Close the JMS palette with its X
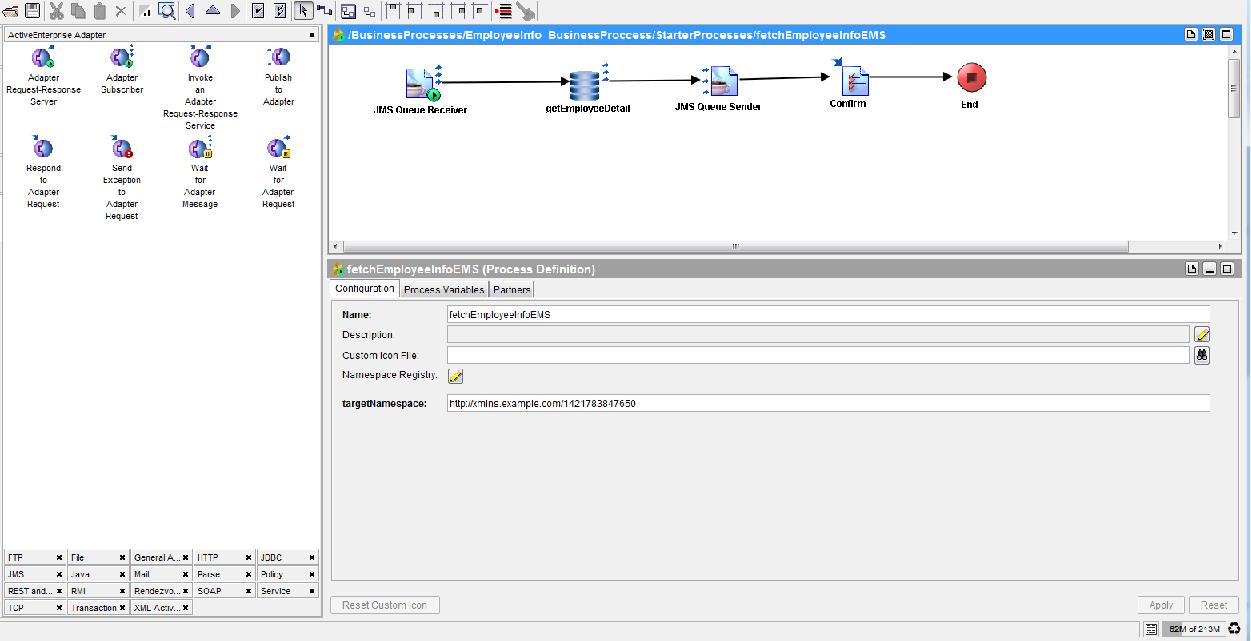This screenshot has width=1251, height=641. pyautogui.click(x=59, y=575)
